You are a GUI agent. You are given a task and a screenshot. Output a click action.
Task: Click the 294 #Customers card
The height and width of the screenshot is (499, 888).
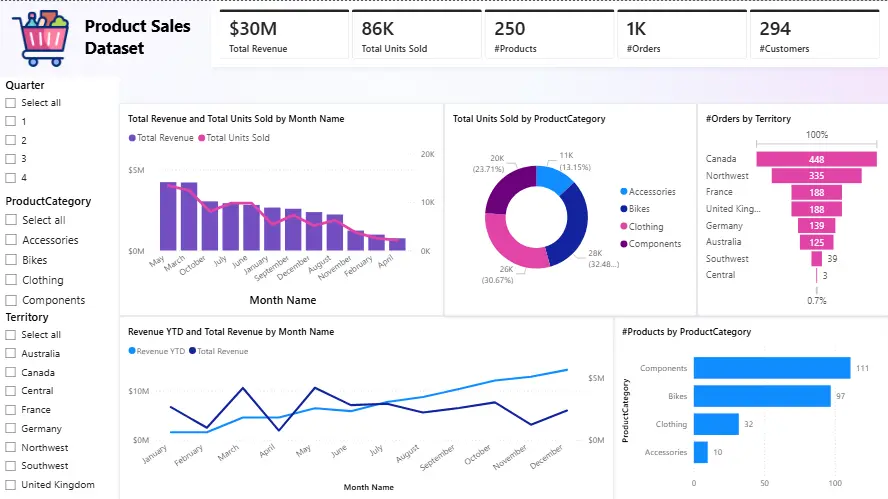pyautogui.click(x=815, y=35)
